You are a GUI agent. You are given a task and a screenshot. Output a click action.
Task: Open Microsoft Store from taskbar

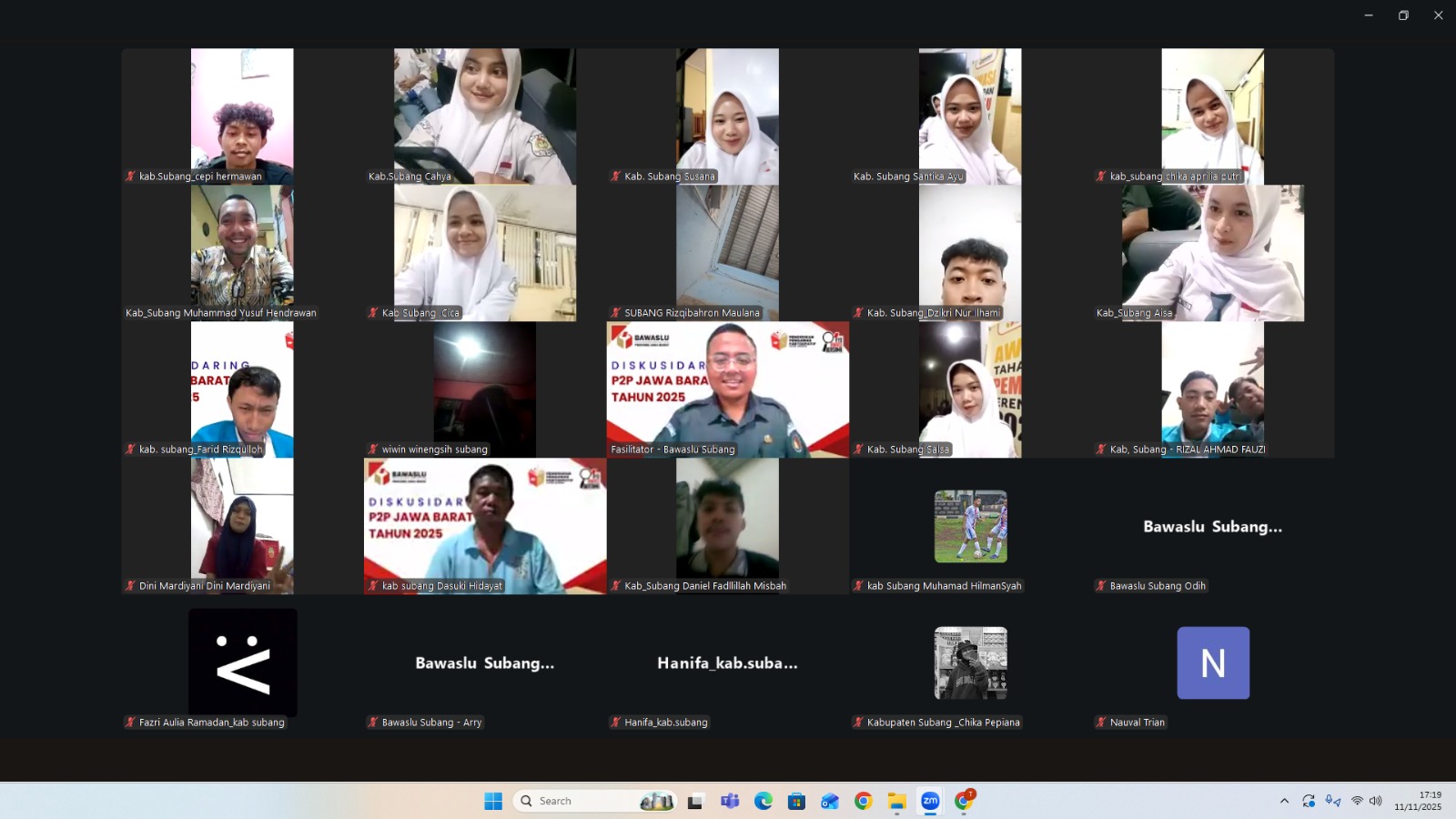click(x=796, y=801)
